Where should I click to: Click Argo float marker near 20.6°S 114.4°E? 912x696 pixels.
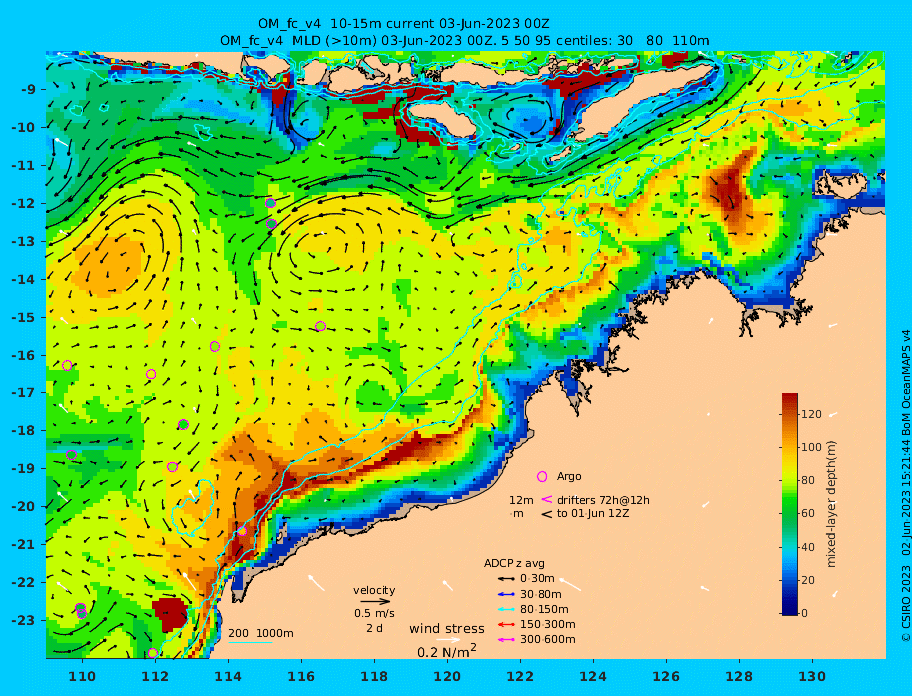(242, 531)
